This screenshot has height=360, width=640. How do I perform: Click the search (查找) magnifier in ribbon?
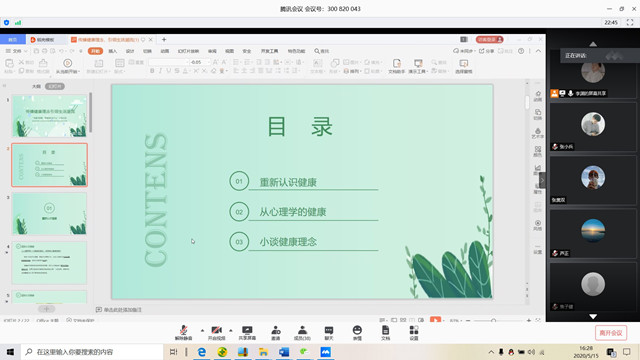point(322,51)
